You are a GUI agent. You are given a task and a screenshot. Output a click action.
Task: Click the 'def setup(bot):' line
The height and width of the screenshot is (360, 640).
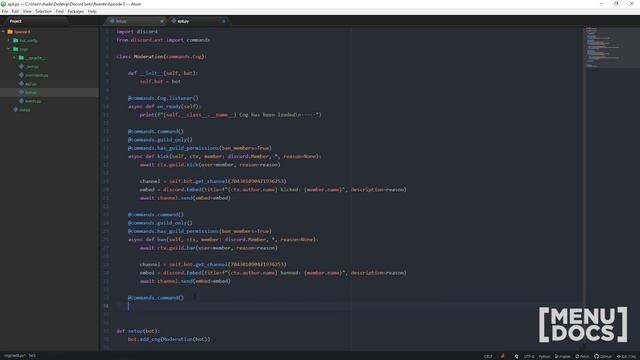pos(138,331)
